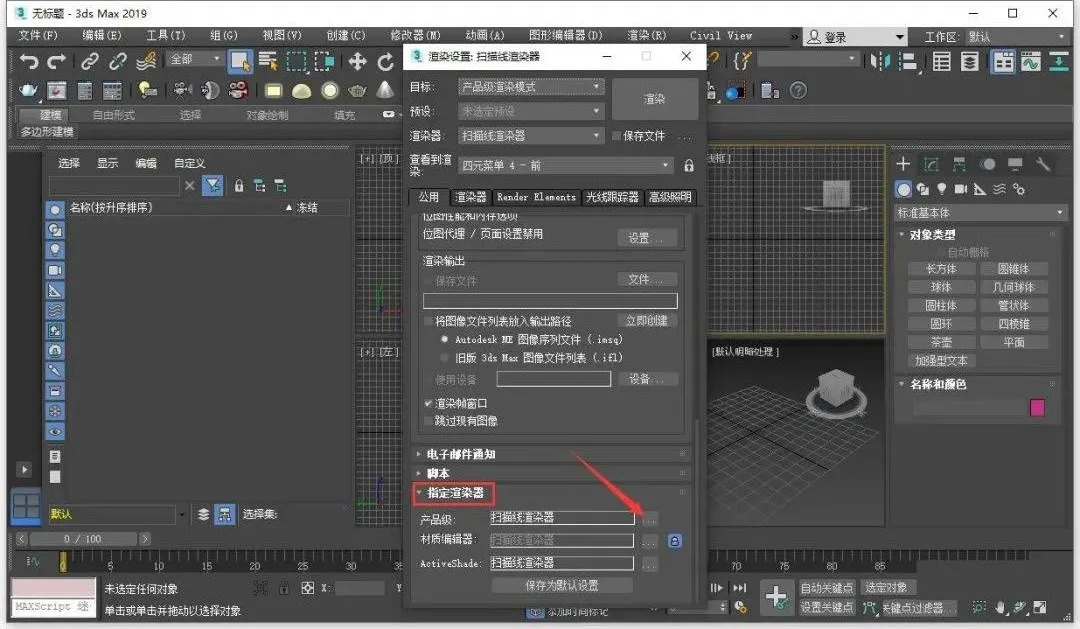The width and height of the screenshot is (1080, 629).
Task: Open the Utilities wrench tab
Action: click(x=1043, y=163)
